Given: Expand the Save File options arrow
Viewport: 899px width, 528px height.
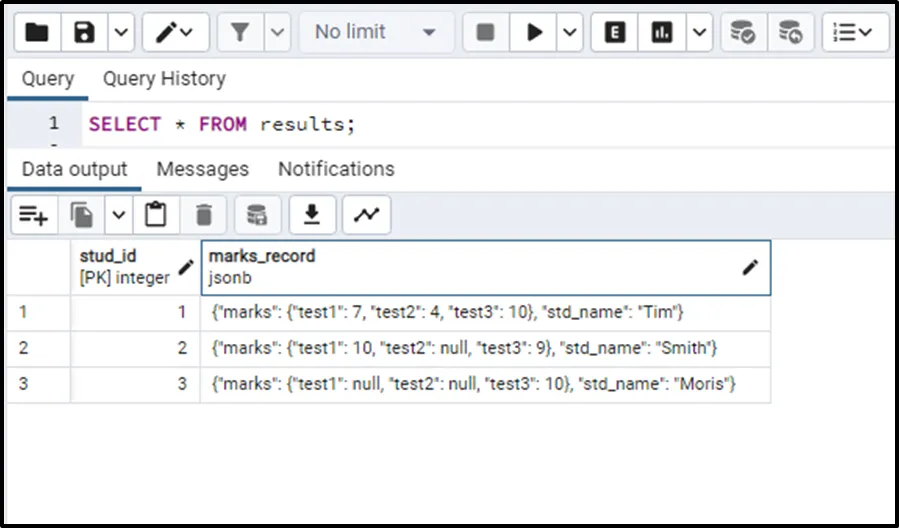Looking at the screenshot, I should click(120, 32).
